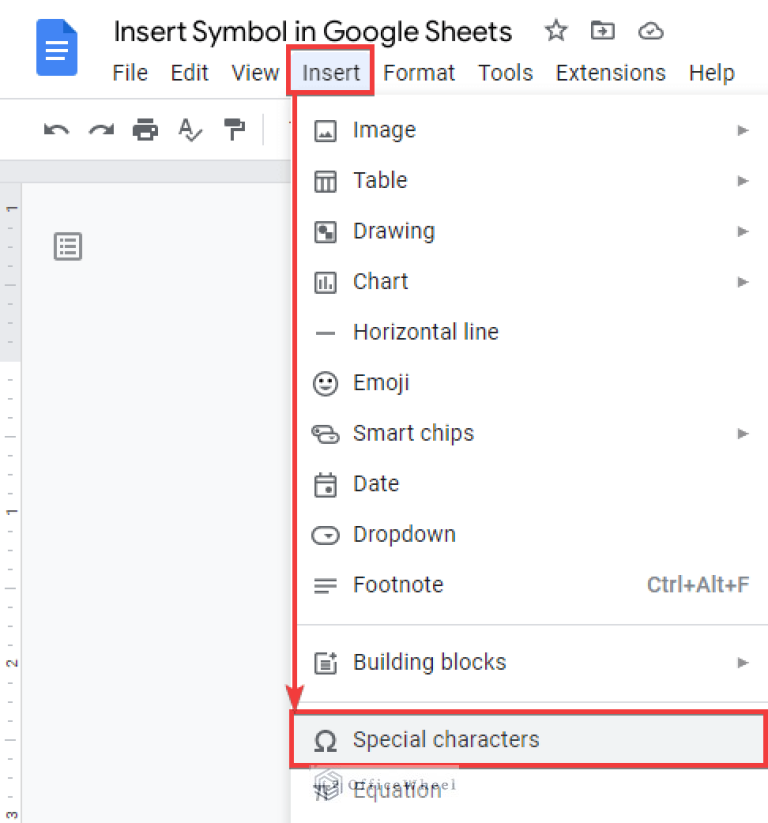This screenshot has height=823, width=768.
Task: Open the Extensions menu
Action: 610,72
